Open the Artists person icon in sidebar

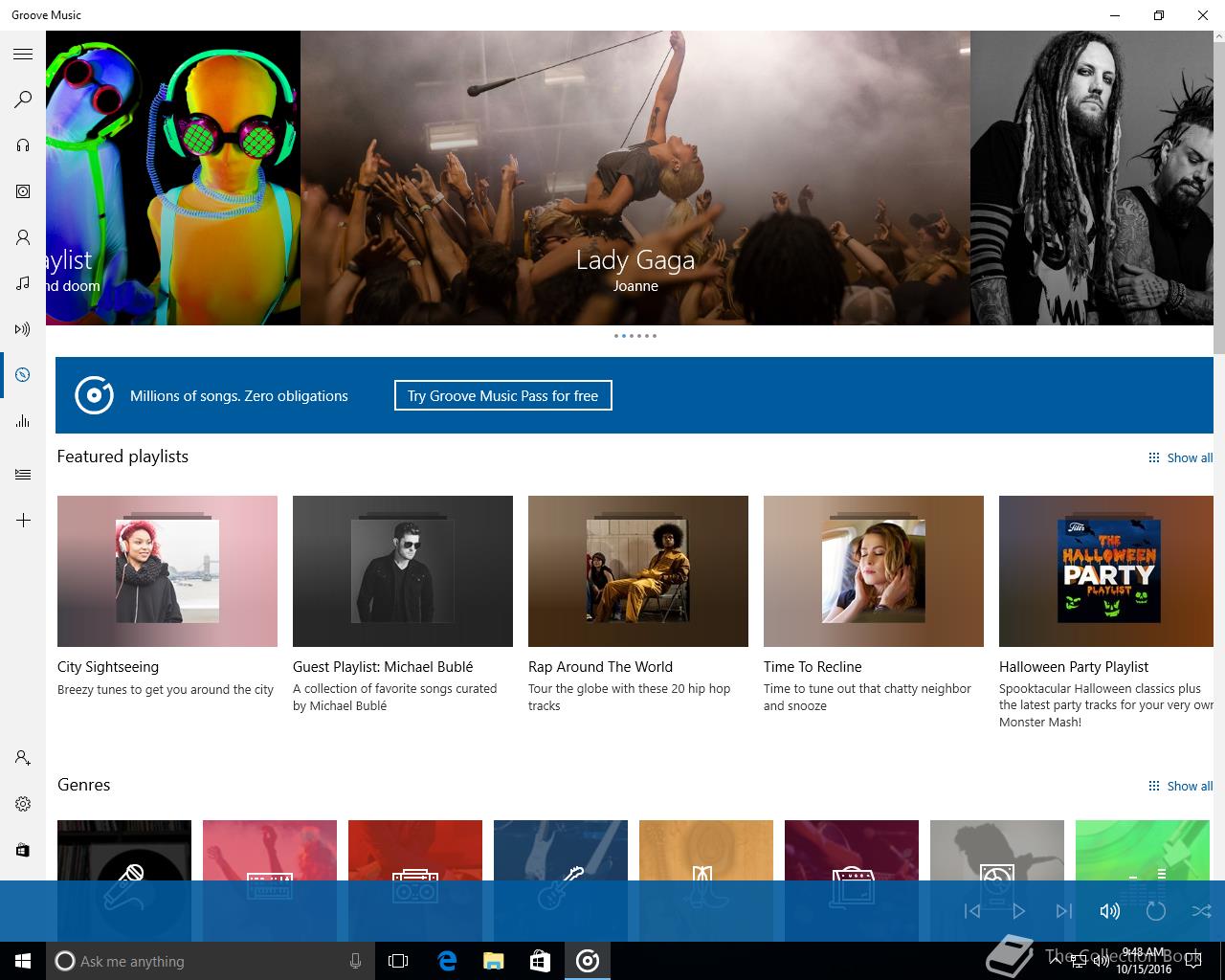click(x=23, y=237)
